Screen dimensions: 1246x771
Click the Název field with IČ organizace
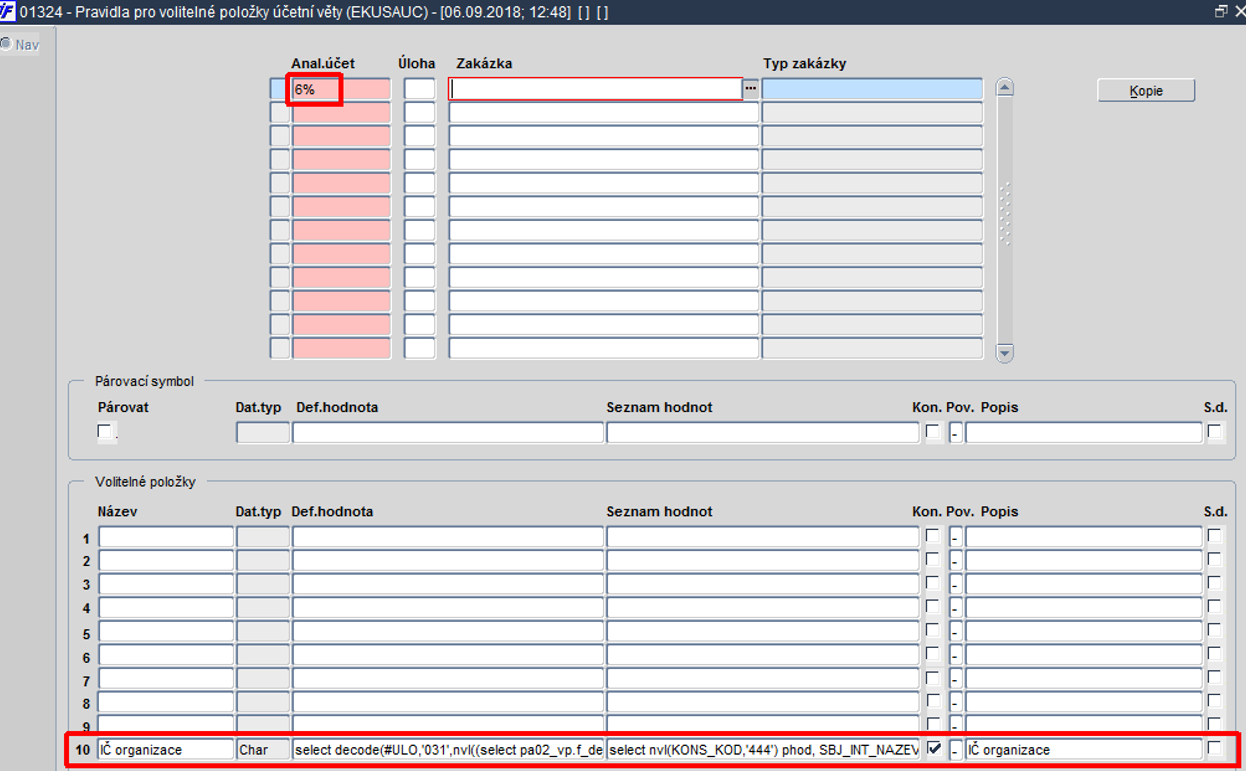click(166, 749)
